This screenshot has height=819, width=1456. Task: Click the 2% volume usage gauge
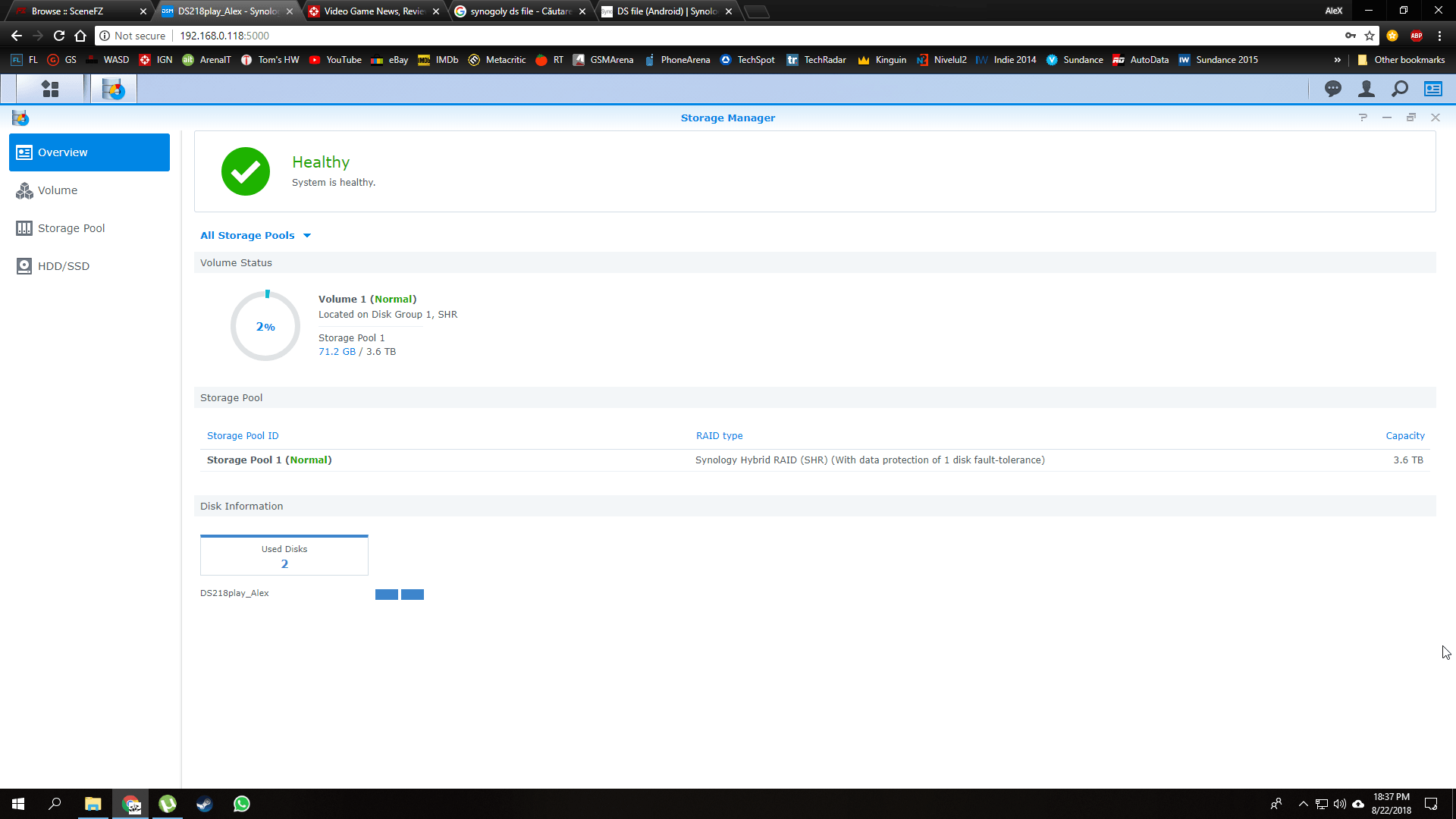point(265,326)
